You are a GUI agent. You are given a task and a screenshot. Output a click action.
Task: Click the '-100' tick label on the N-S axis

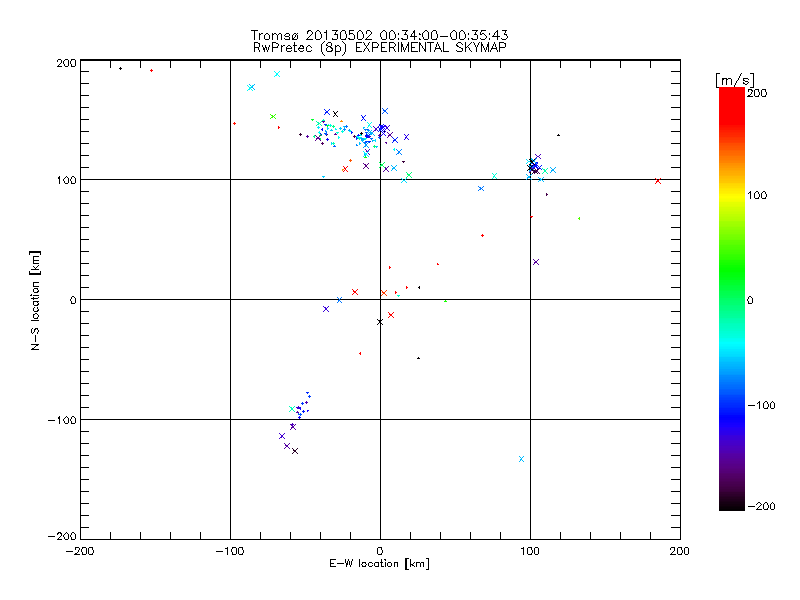coord(62,420)
